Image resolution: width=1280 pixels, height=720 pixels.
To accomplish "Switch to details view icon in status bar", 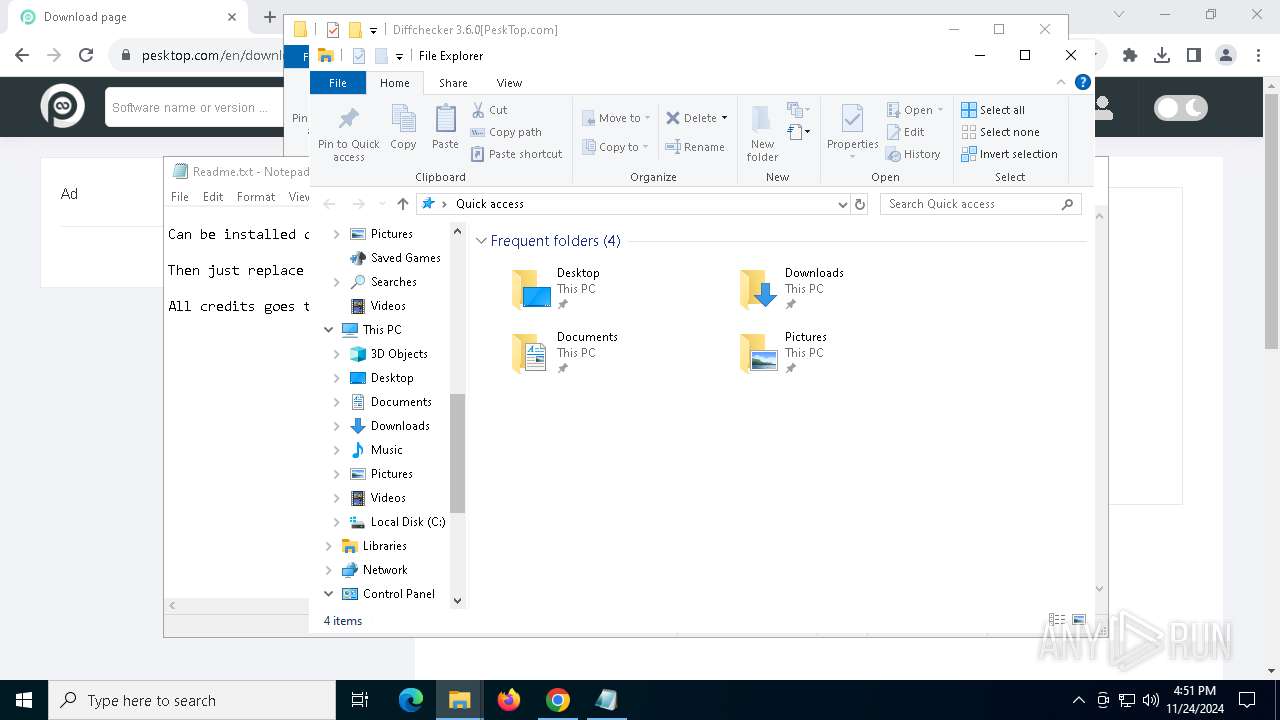I will pyautogui.click(x=1056, y=620).
